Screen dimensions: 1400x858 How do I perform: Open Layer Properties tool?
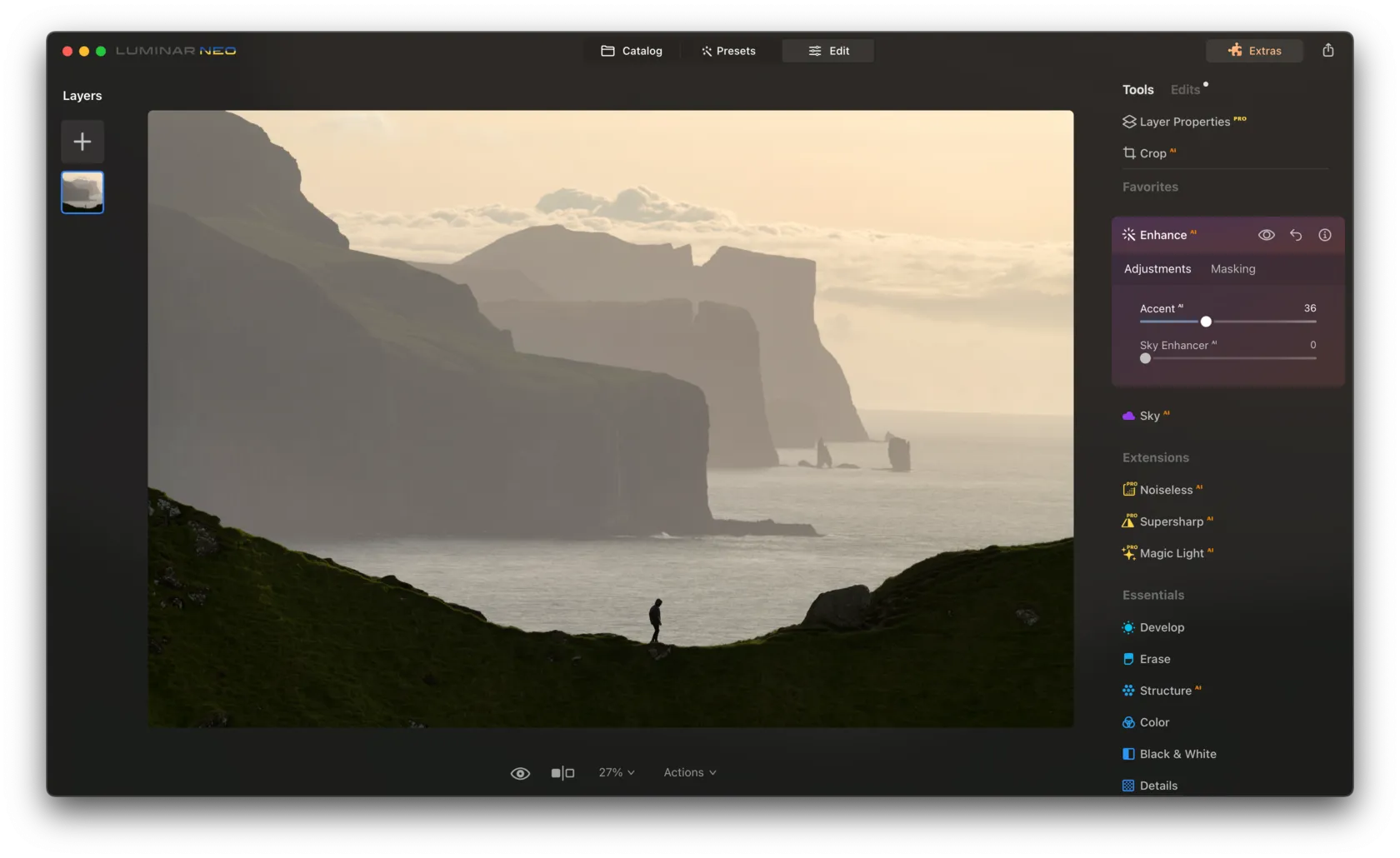[x=1183, y=122]
